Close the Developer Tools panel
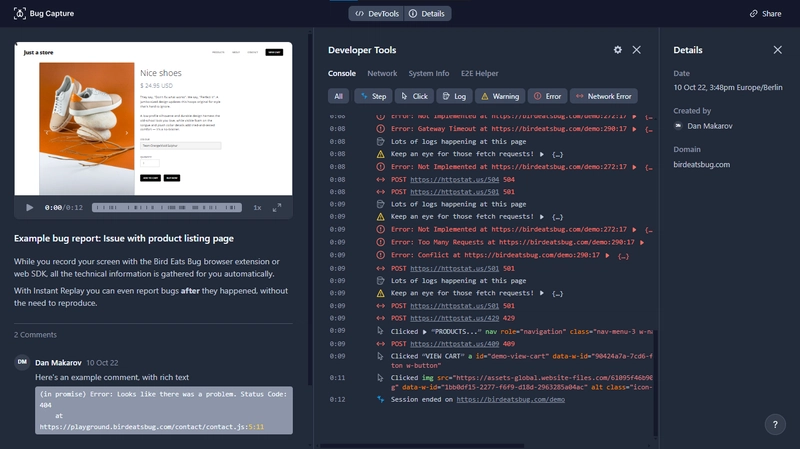Screen dimensions: 800x449 [636, 49]
